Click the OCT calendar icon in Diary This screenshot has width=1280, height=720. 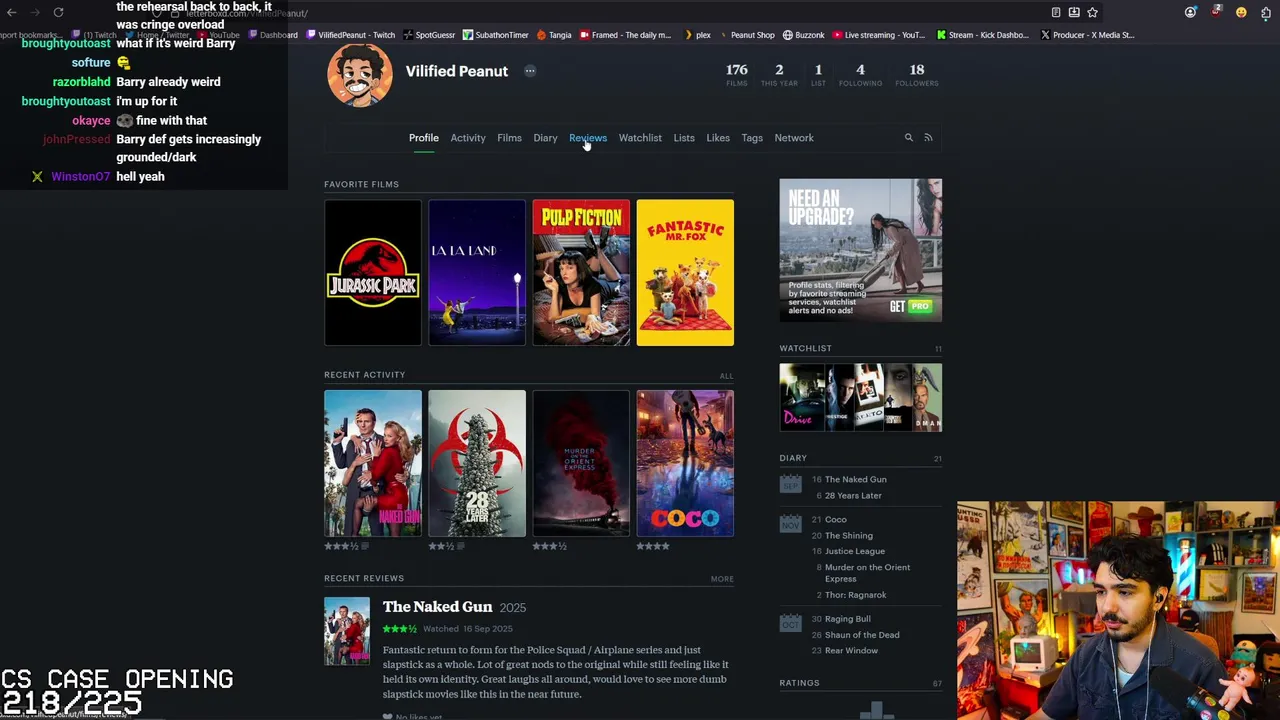(x=790, y=624)
